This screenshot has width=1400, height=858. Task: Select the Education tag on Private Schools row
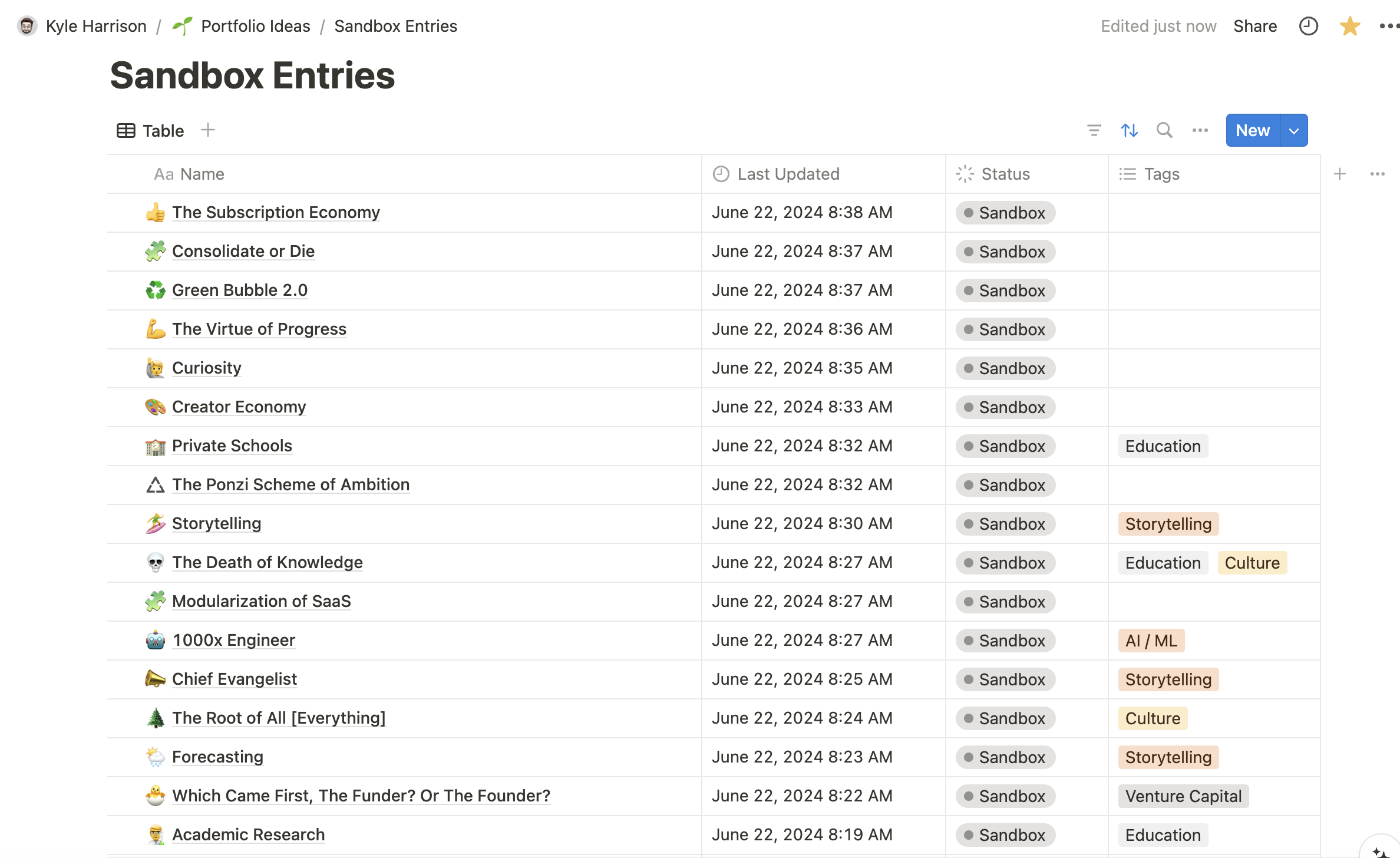click(x=1163, y=446)
